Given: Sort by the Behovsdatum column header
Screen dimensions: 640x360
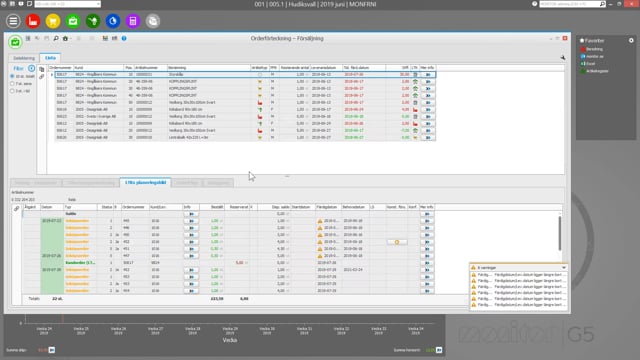Looking at the screenshot, I should [x=355, y=207].
